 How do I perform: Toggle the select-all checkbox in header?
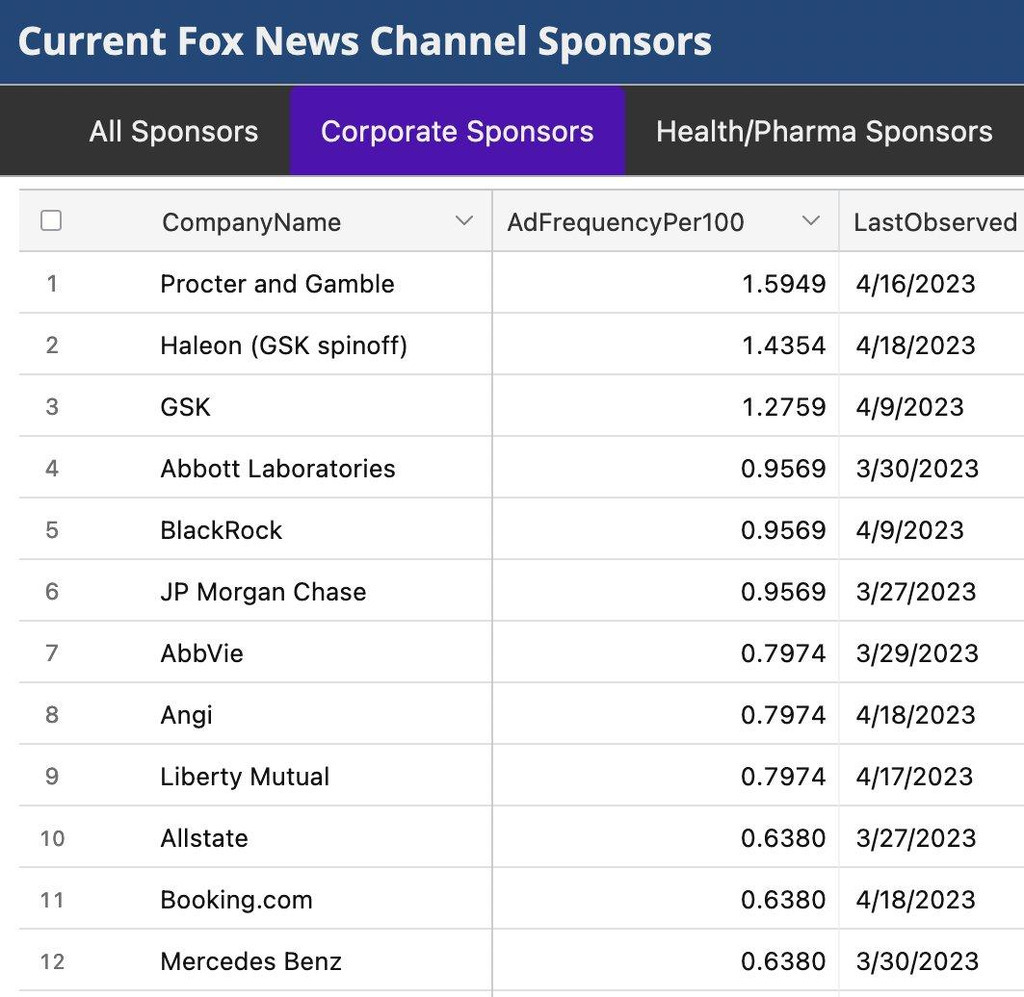(51, 221)
